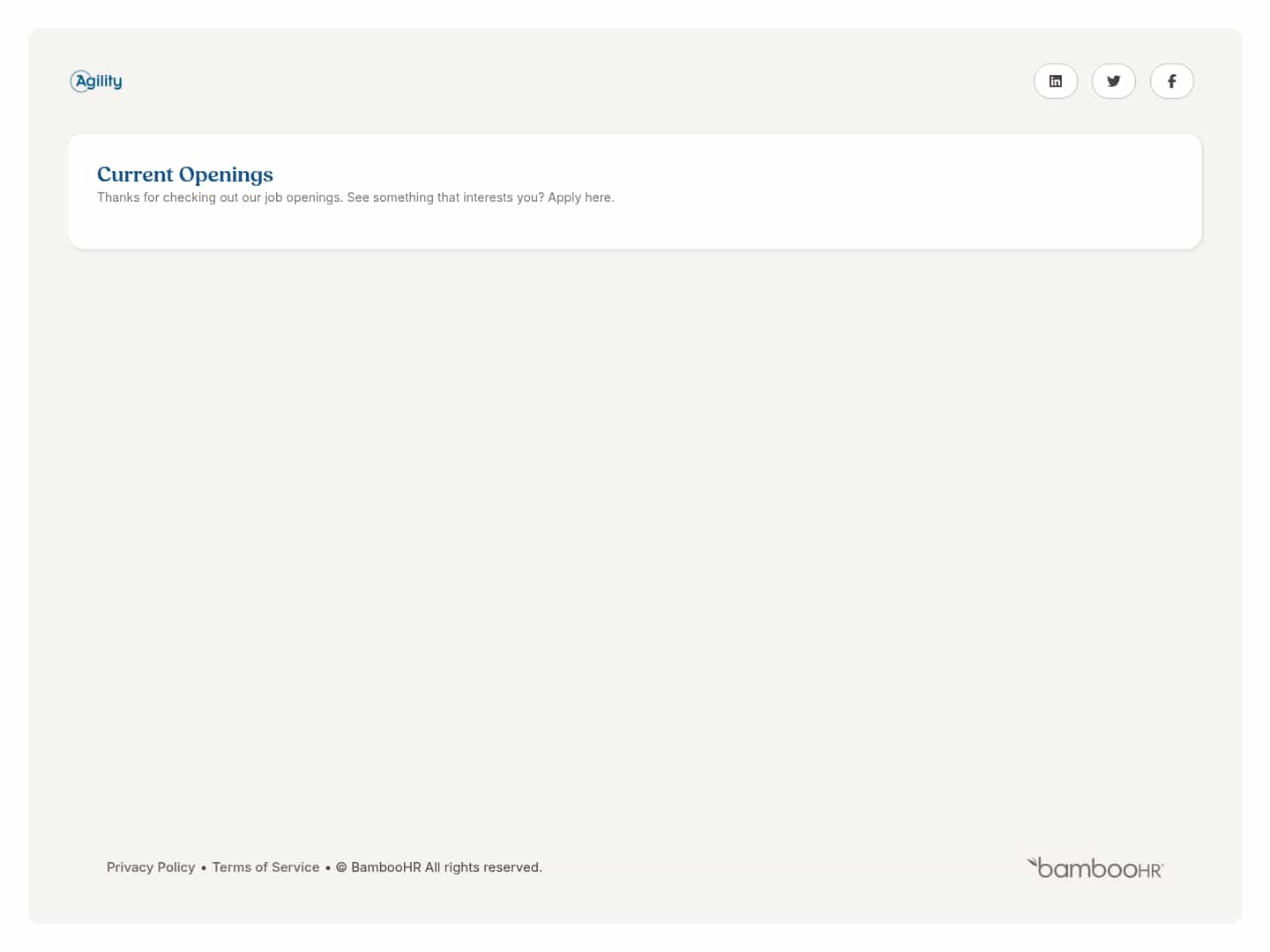This screenshot has width=1270, height=952.
Task: Click inside the page header bar
Action: tap(634, 80)
